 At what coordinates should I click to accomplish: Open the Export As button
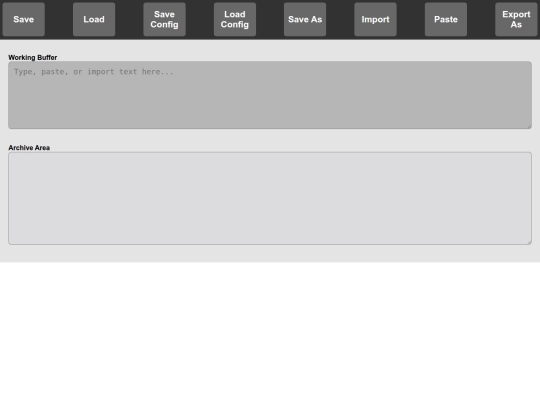point(516,19)
